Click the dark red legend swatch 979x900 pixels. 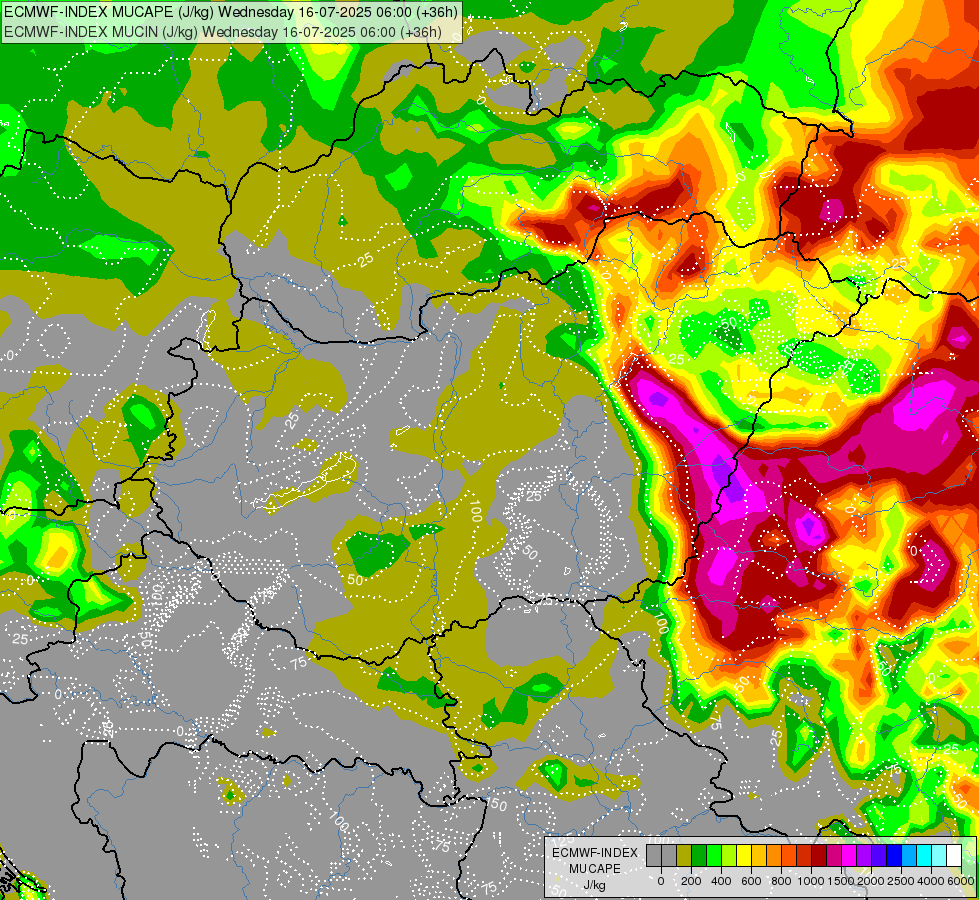tap(819, 856)
